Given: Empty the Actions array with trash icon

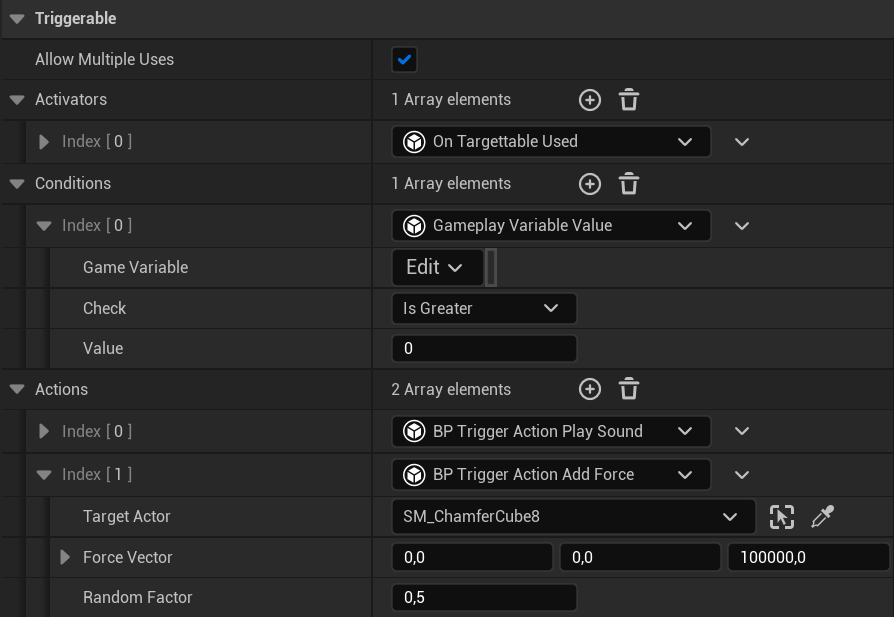Looking at the screenshot, I should (x=629, y=389).
